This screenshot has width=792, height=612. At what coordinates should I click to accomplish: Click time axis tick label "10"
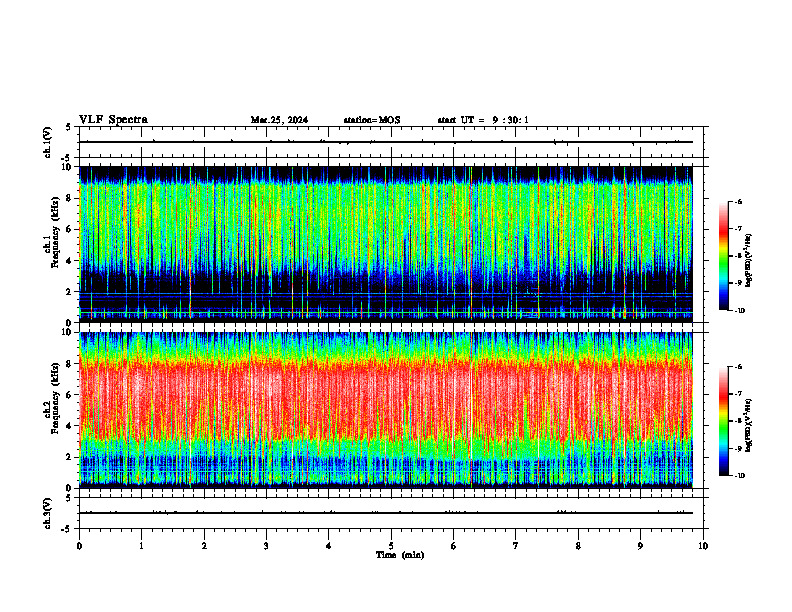point(703,546)
